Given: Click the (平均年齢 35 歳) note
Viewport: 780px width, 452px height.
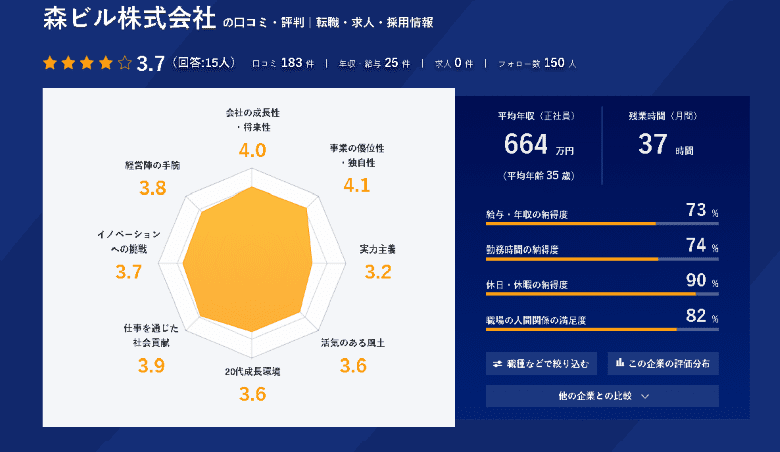Looking at the screenshot, I should (538, 176).
